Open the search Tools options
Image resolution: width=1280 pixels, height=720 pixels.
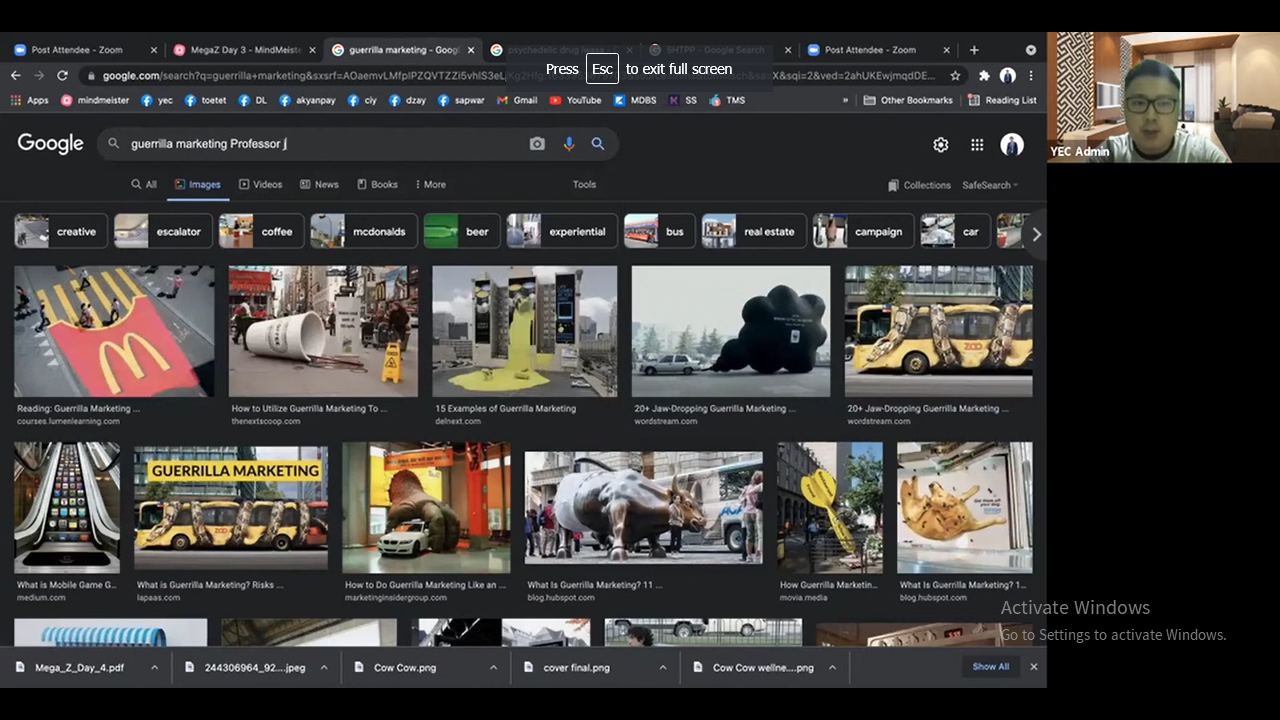[x=584, y=185]
